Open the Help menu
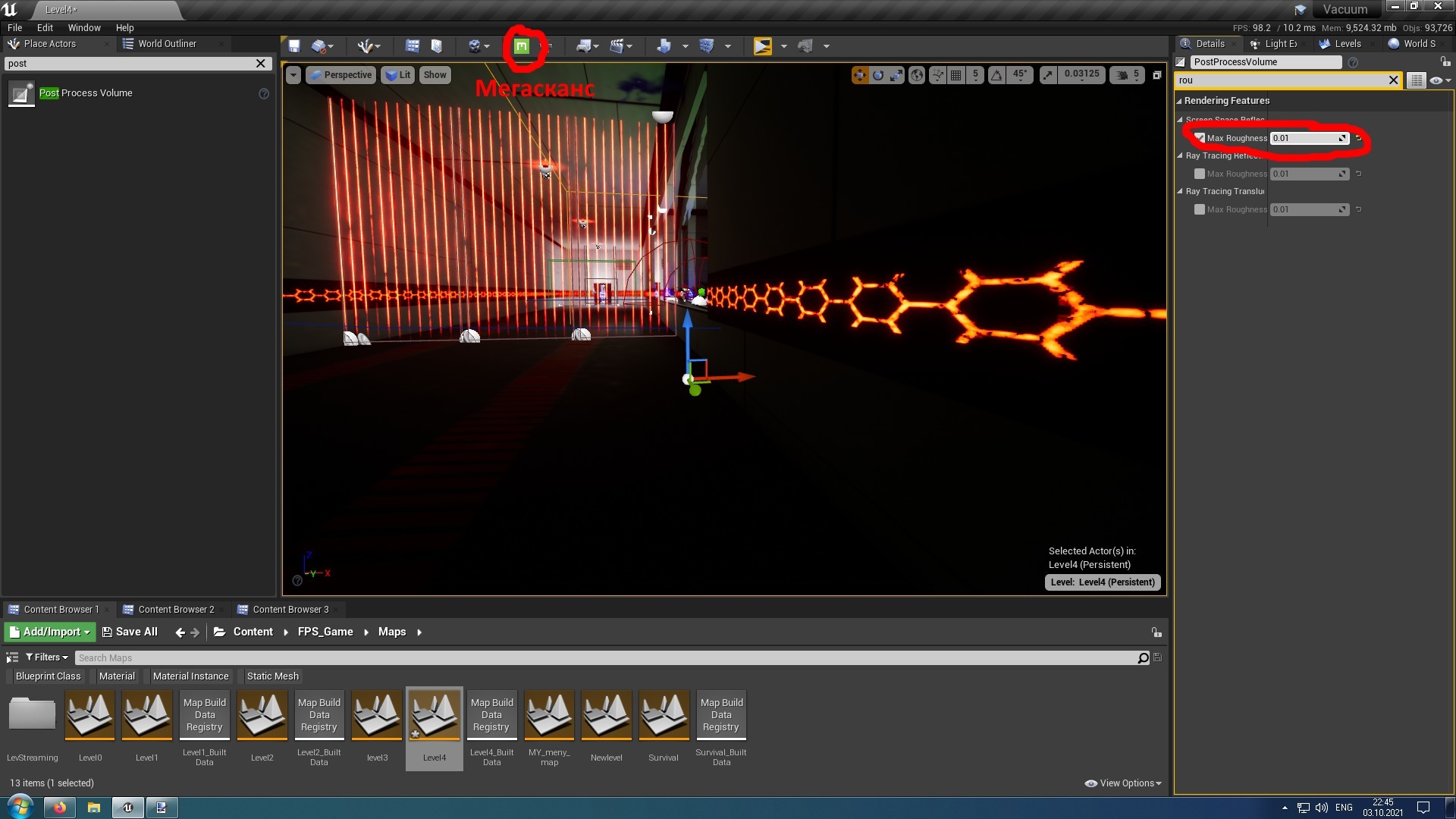Image resolution: width=1456 pixels, height=819 pixels. [124, 27]
